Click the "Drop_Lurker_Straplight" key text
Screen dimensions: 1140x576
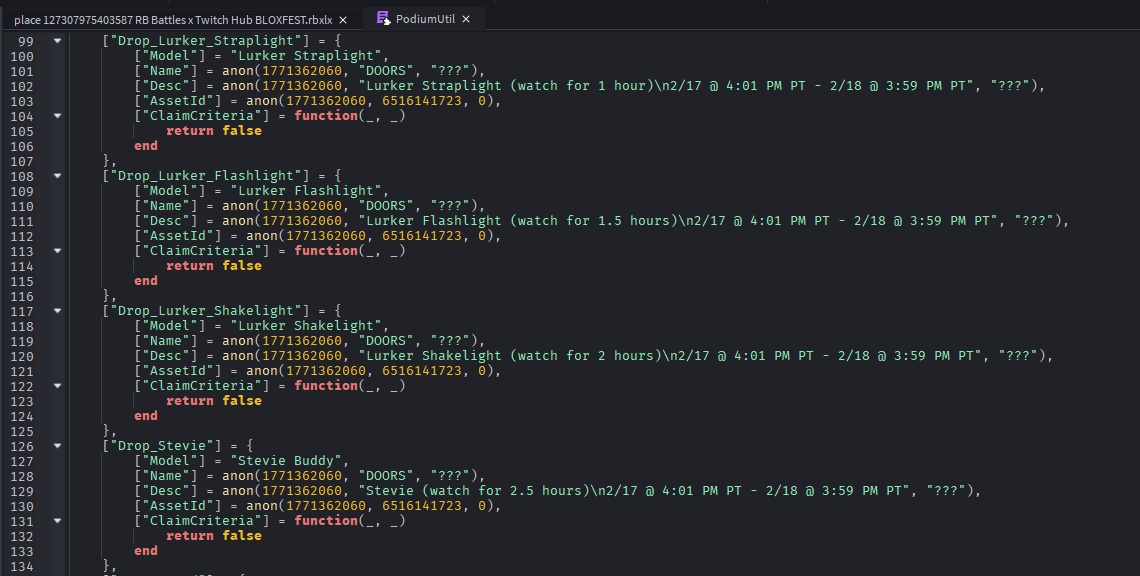(x=206, y=41)
